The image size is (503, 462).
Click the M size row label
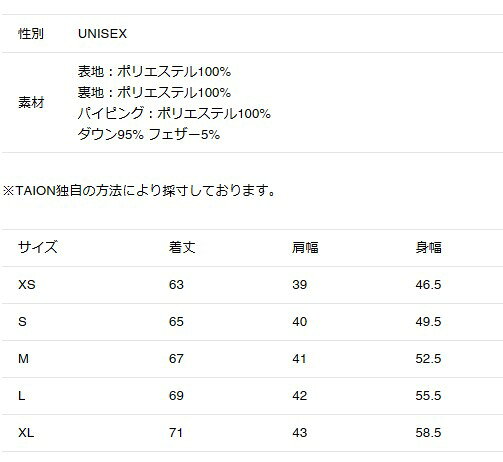coord(23,359)
